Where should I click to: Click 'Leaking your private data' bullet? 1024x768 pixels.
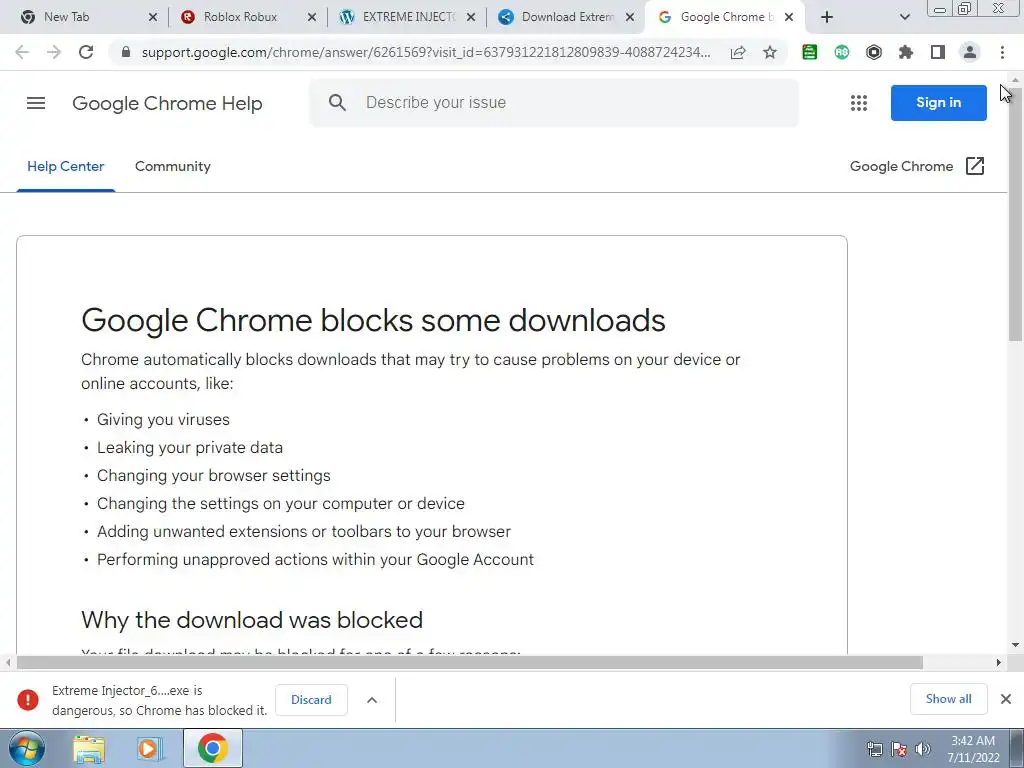(190, 448)
